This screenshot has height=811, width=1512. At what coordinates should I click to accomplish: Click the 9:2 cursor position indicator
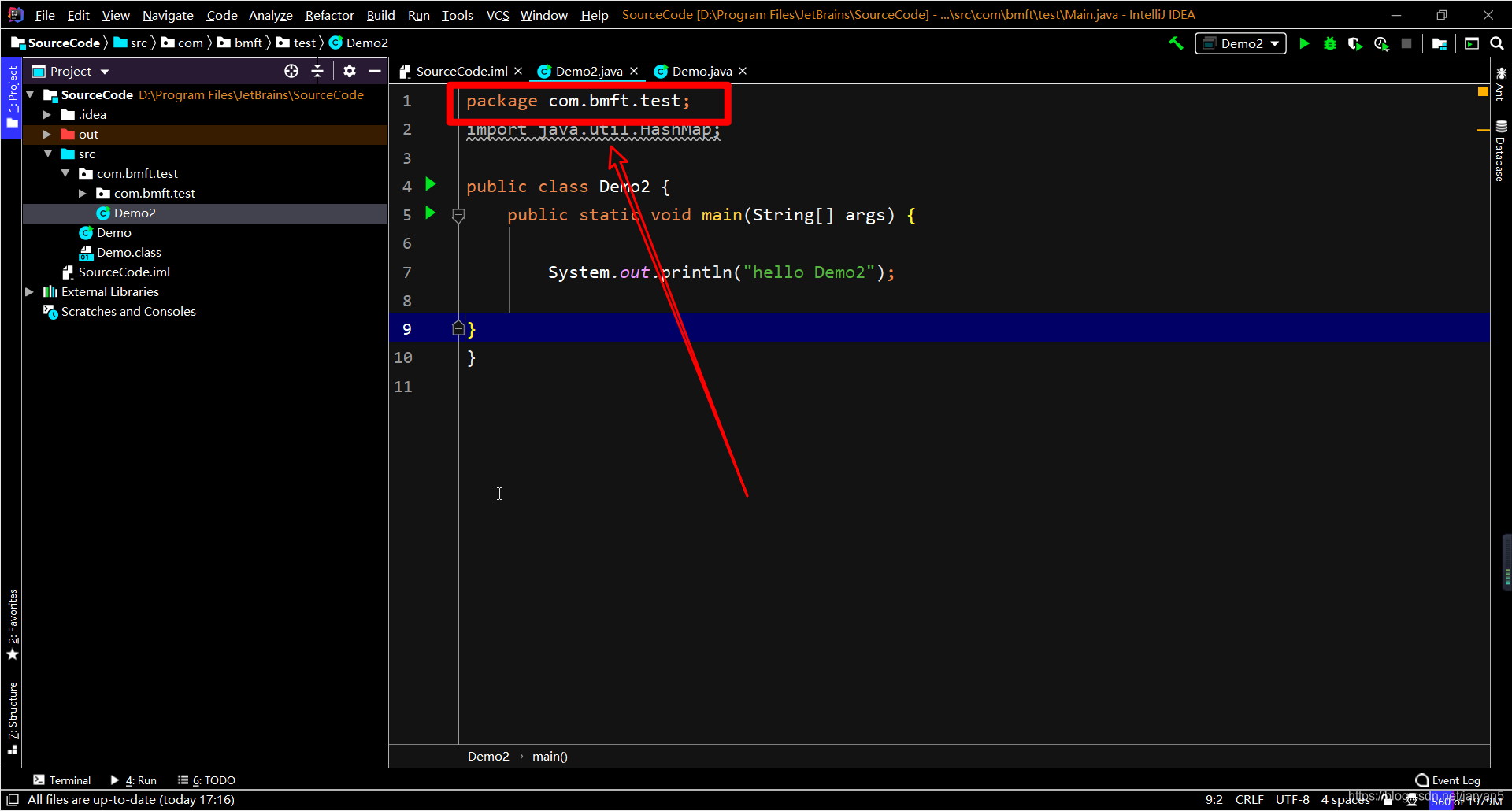pos(1214,800)
